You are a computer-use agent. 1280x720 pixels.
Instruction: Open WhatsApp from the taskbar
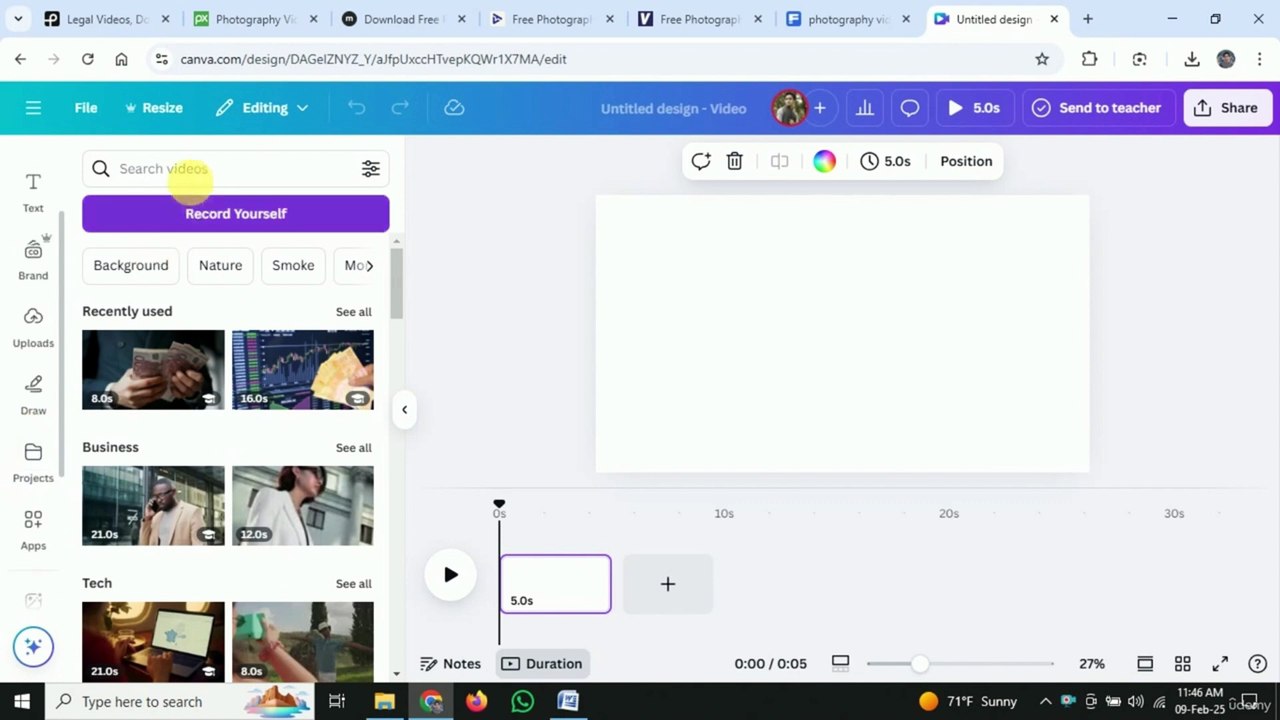tap(522, 702)
